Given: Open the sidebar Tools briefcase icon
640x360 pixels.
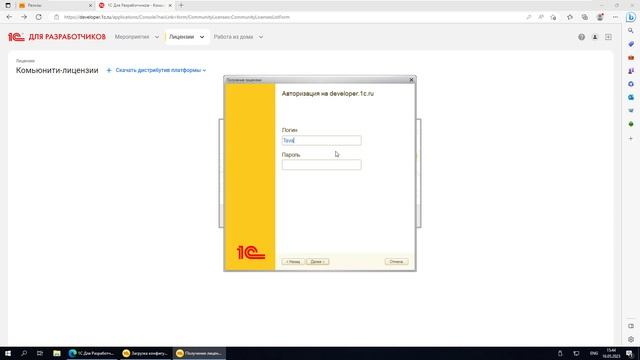Looking at the screenshot, I should coord(631,58).
